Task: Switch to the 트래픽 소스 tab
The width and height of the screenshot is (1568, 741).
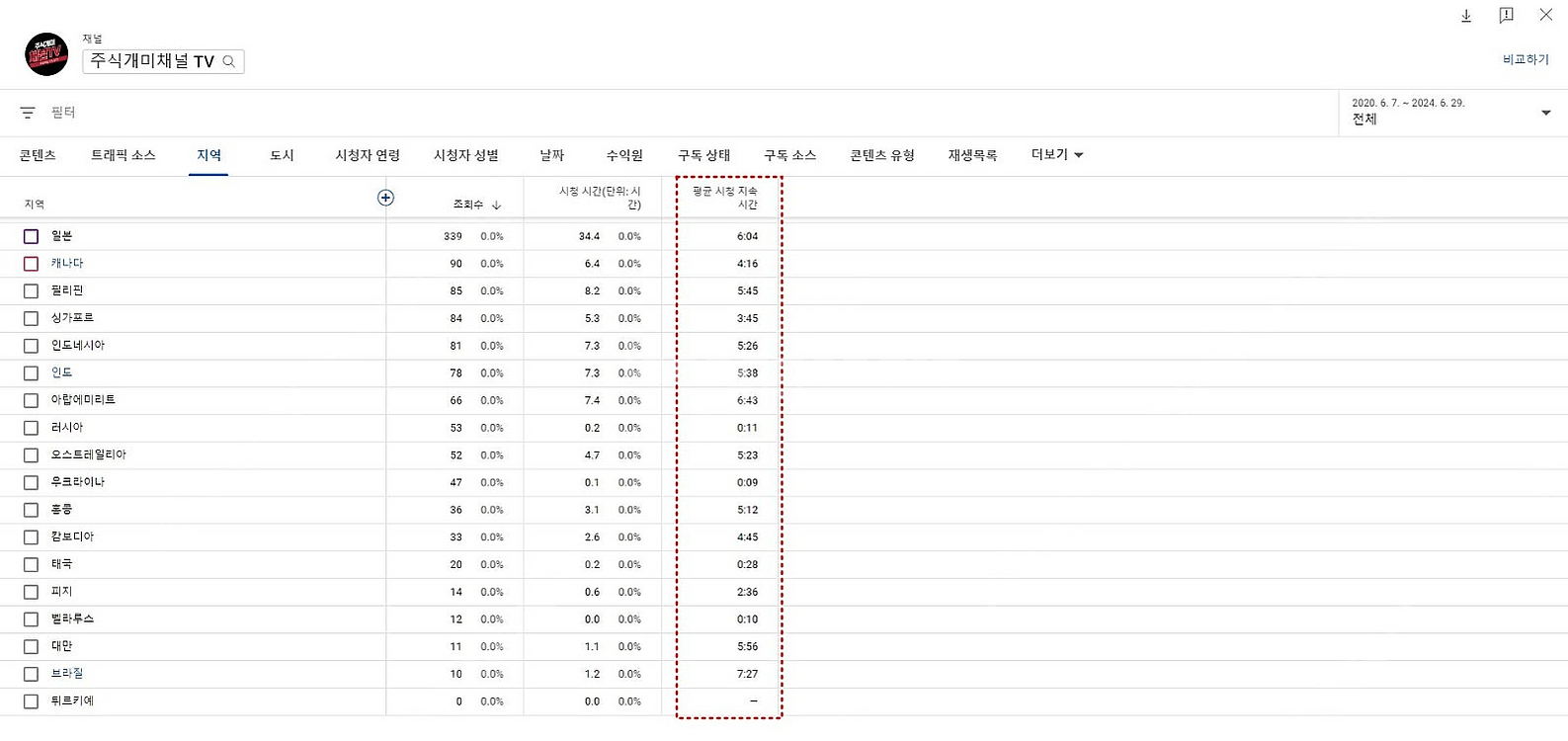Action: 124,155
